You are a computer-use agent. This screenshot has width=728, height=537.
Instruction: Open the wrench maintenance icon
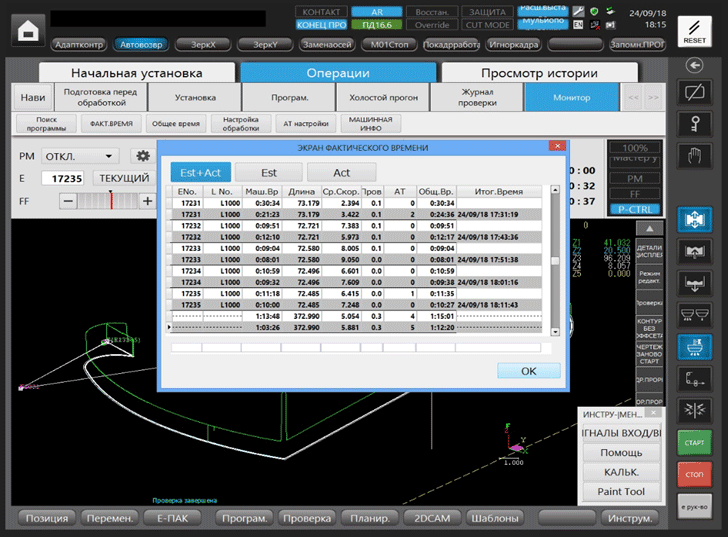click(x=578, y=12)
